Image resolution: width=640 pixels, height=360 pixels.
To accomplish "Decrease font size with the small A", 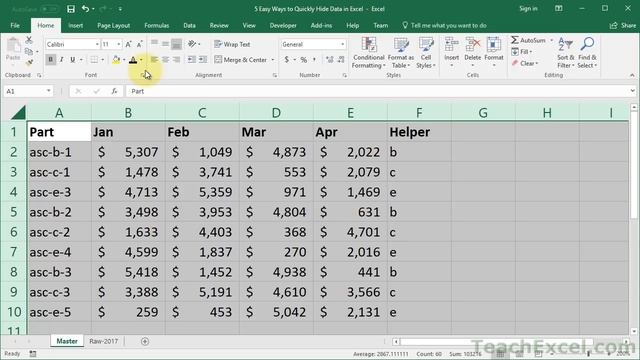I will [x=139, y=44].
